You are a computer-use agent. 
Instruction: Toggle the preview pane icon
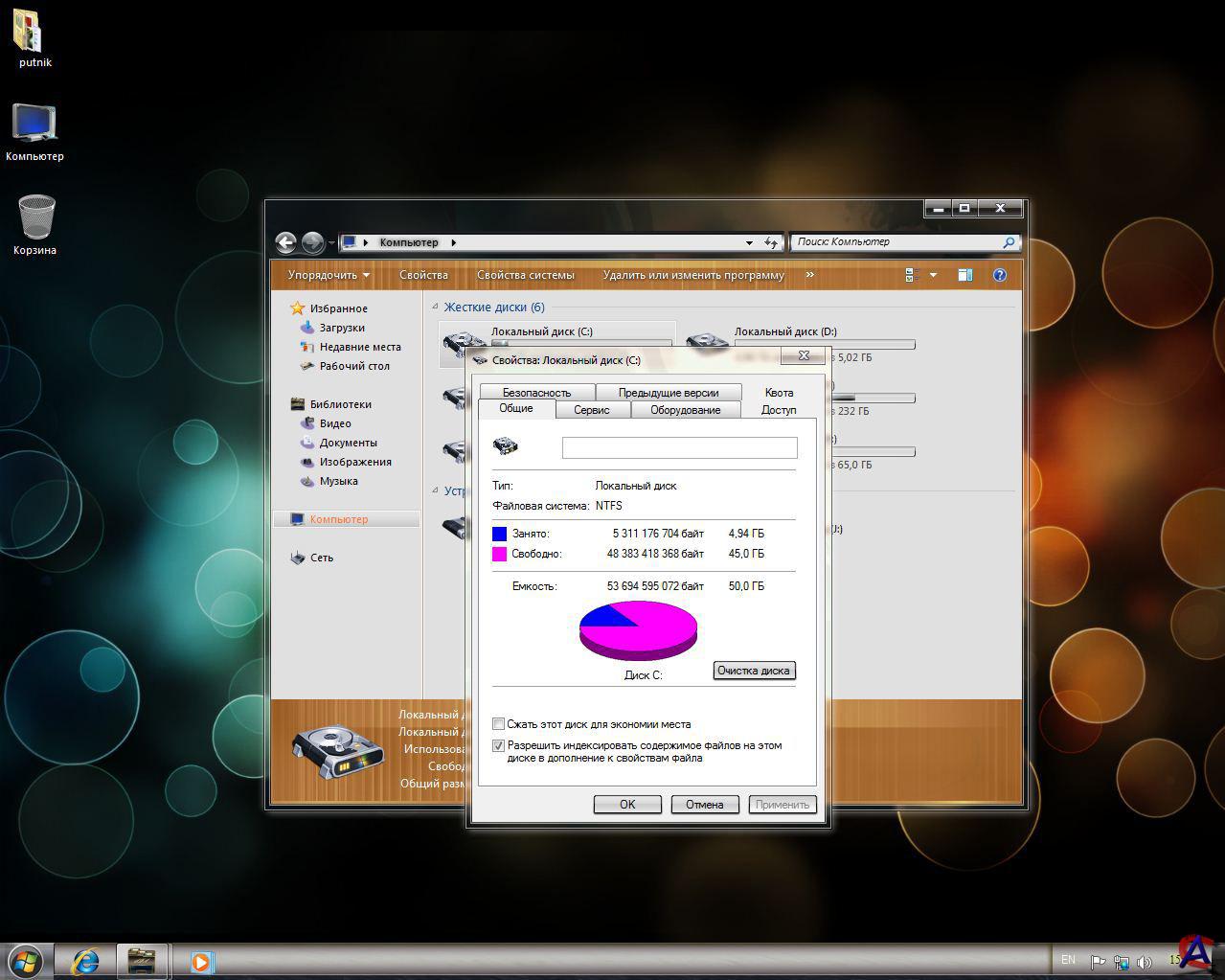pos(964,275)
